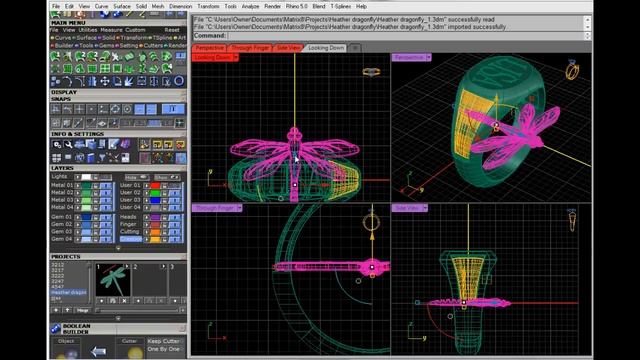This screenshot has width=640, height=360.
Task: Select the blue burst arrow tool icon
Action: [x=129, y=81]
